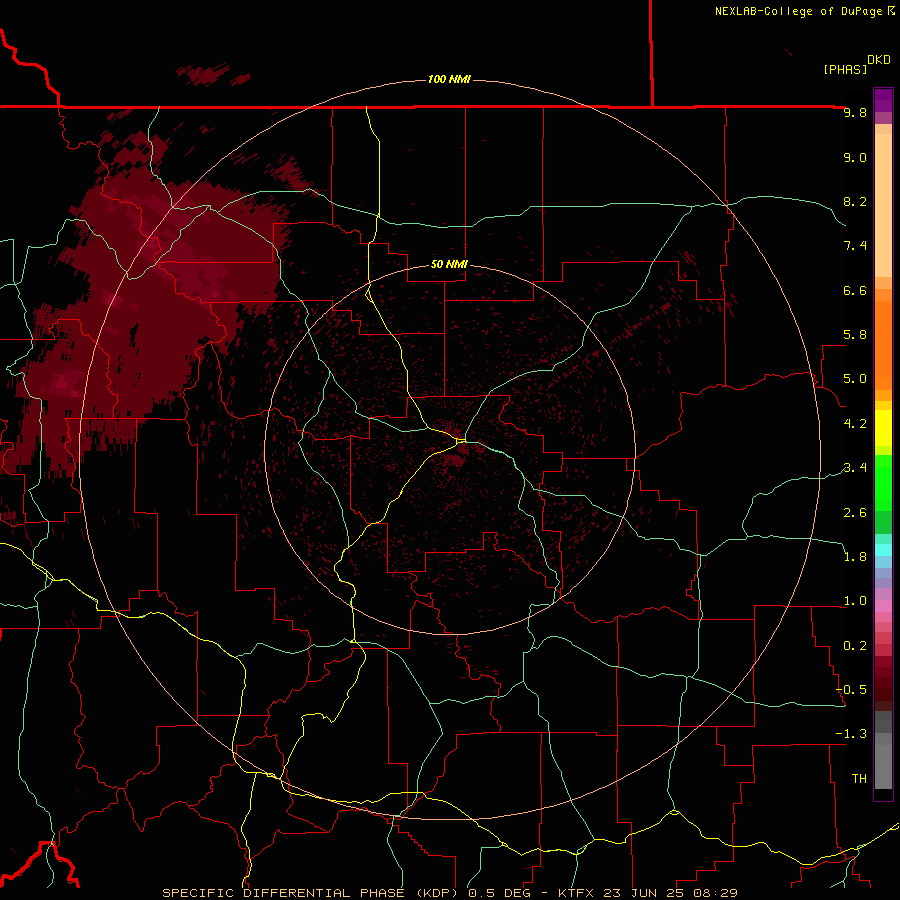Click the cyan color bar segment
The image size is (900, 900).
[883, 550]
